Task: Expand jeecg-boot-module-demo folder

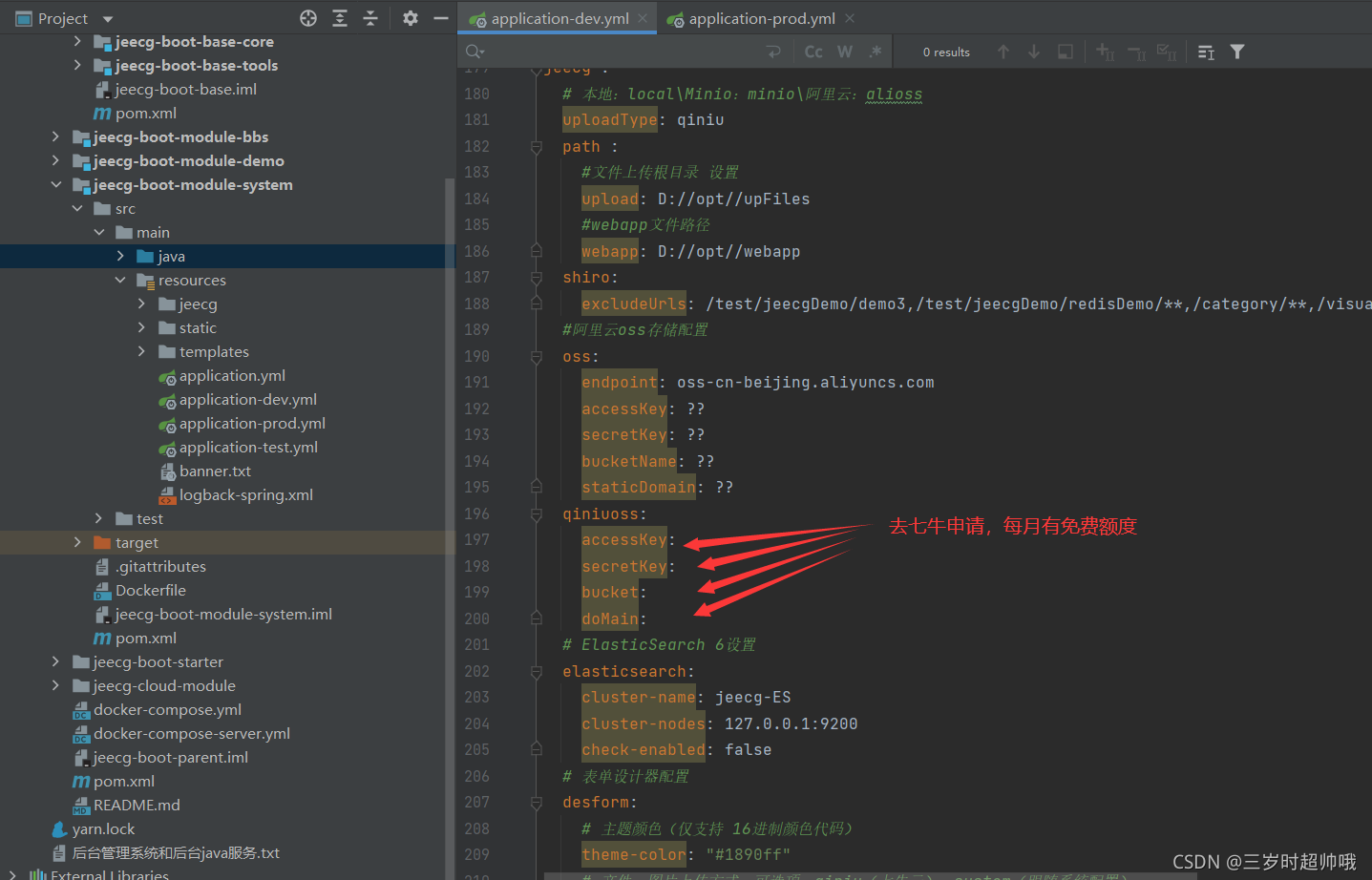Action: (55, 160)
